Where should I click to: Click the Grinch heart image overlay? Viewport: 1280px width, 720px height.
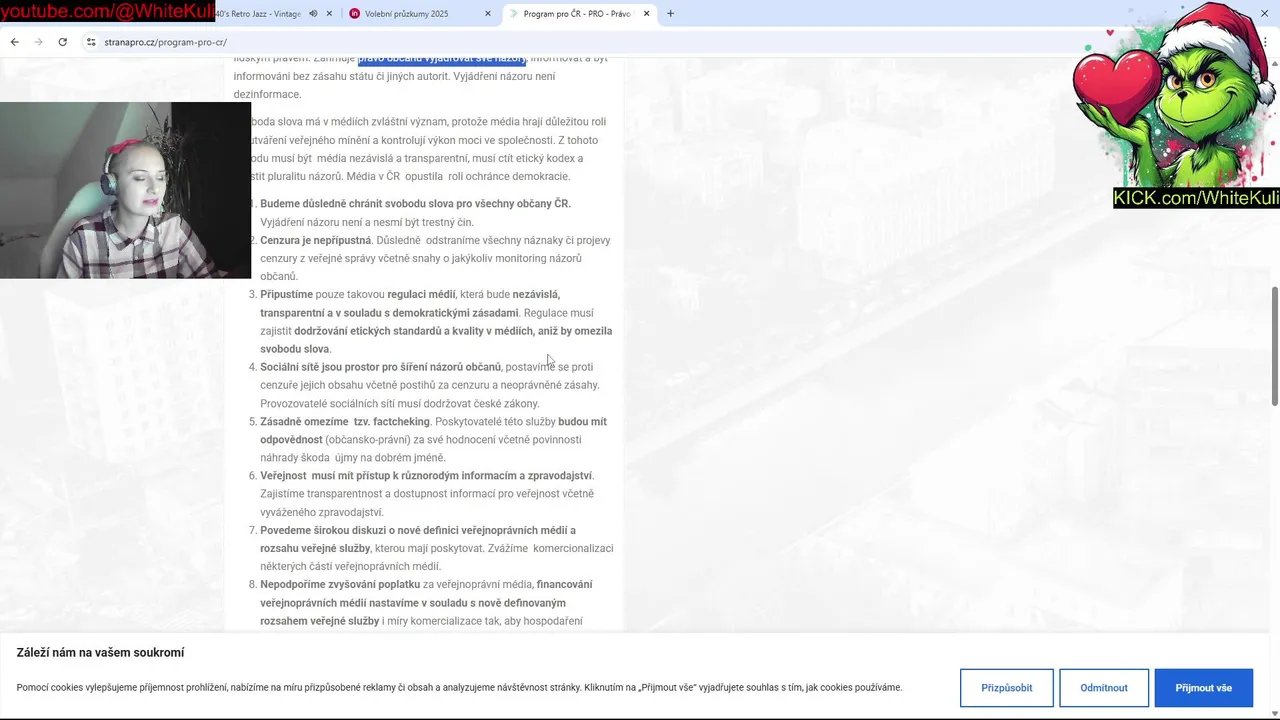[1174, 97]
